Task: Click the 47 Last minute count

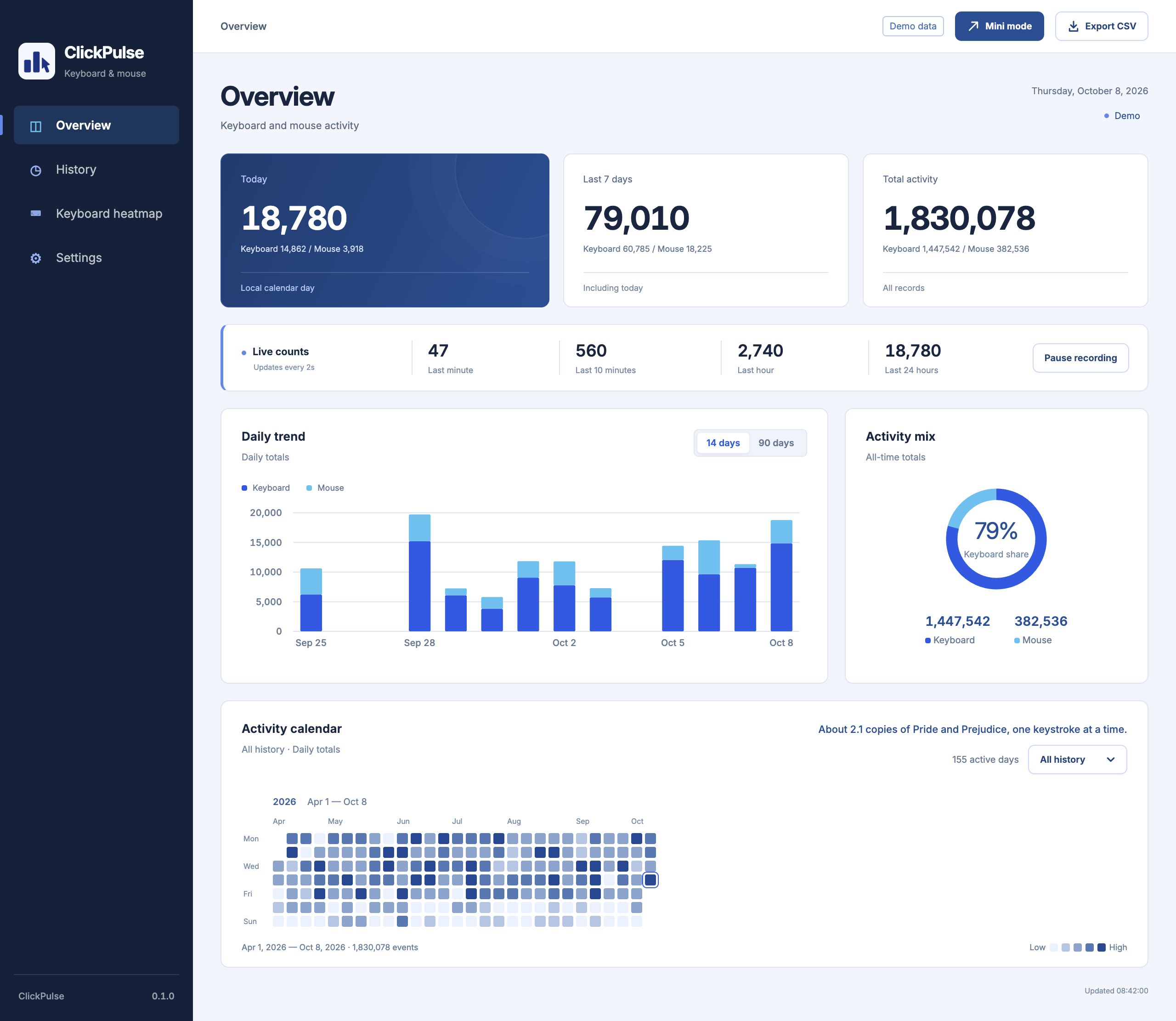Action: click(438, 351)
